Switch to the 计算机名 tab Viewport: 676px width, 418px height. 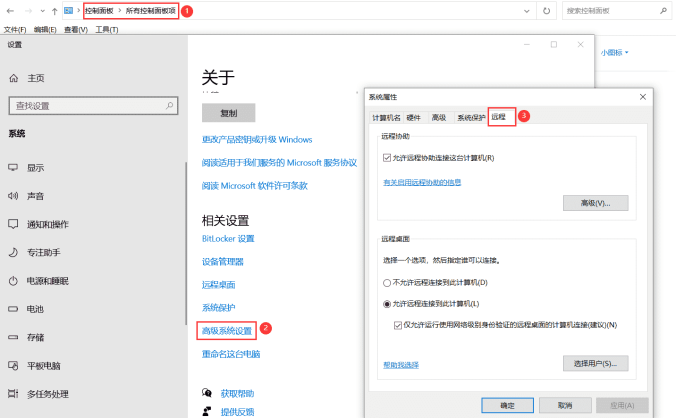coord(386,118)
